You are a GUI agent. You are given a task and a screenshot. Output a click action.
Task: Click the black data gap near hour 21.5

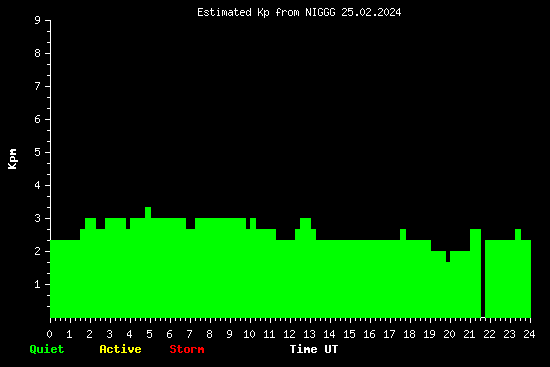click(483, 274)
